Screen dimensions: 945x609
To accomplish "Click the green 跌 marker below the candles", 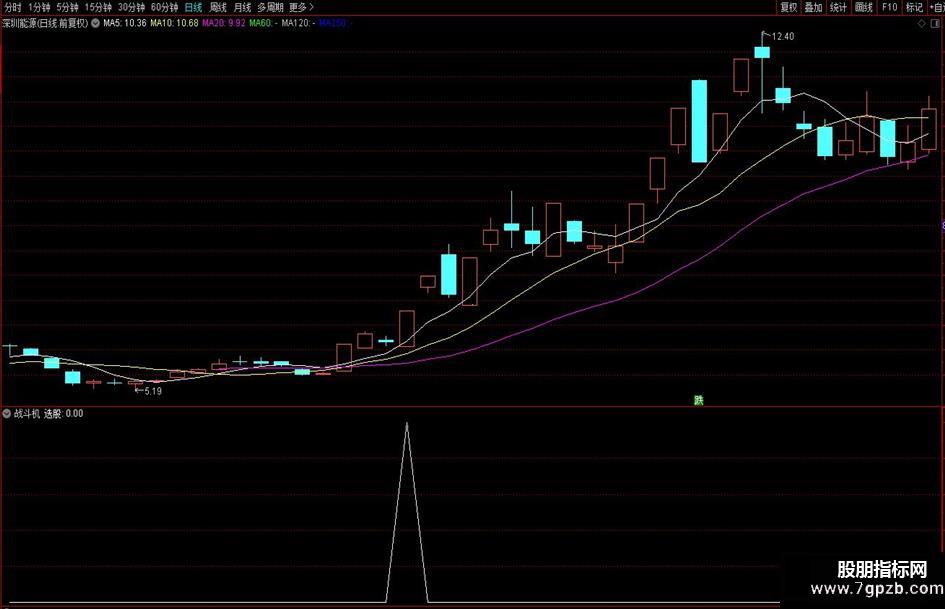I will [699, 400].
